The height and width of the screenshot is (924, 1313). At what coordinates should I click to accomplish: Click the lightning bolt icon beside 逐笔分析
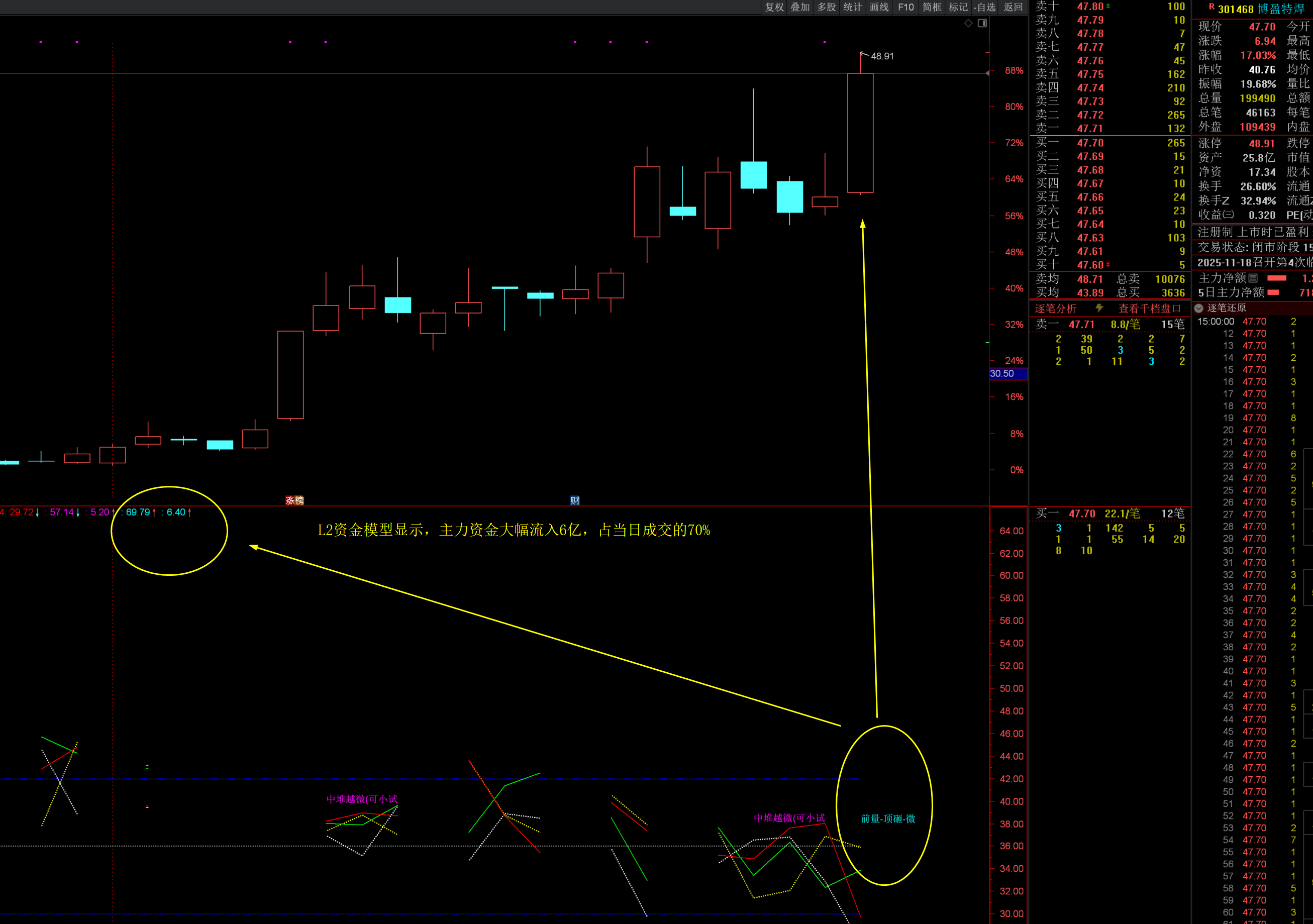click(x=1099, y=308)
